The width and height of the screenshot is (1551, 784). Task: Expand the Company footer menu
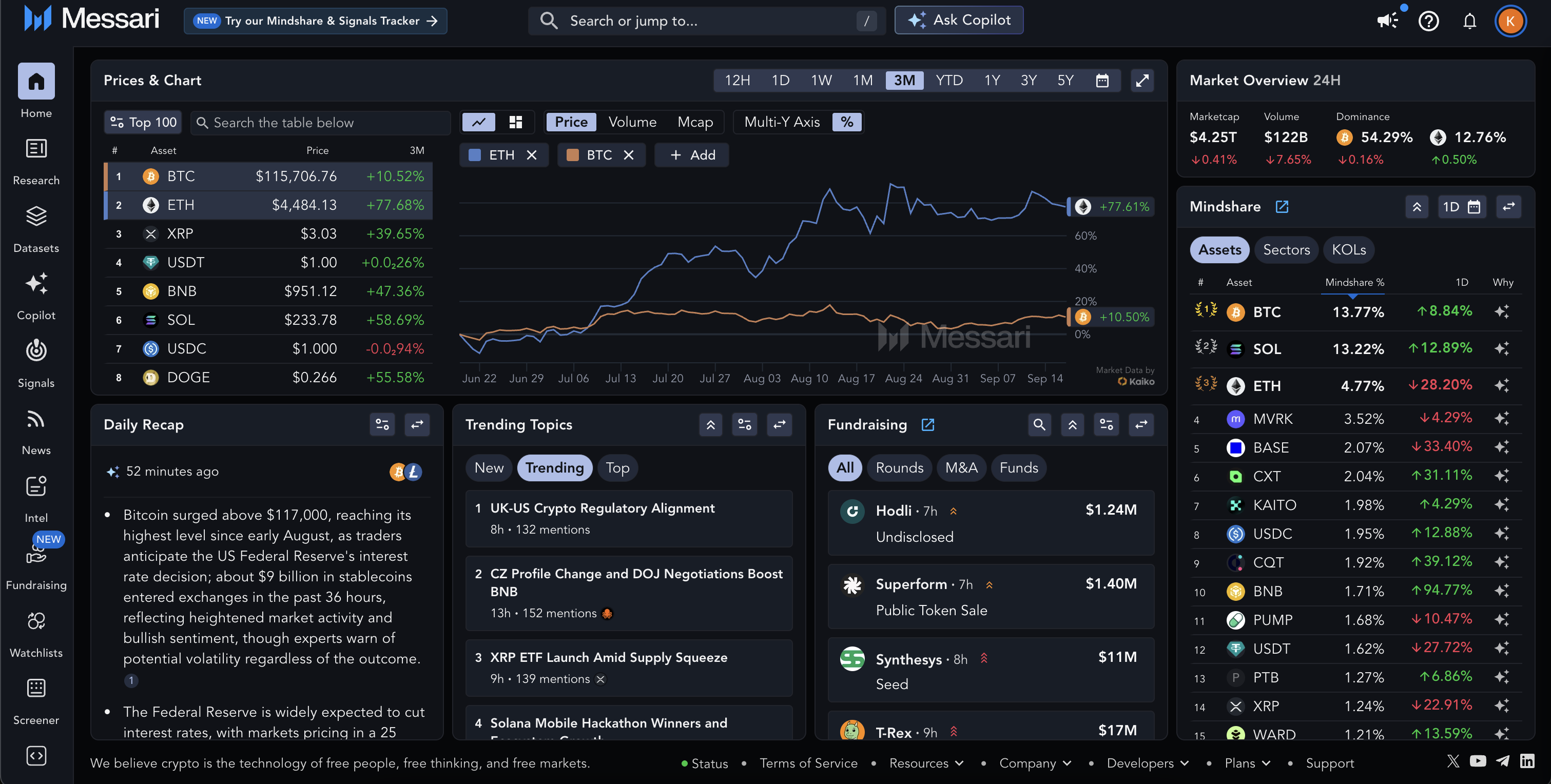(x=1036, y=763)
